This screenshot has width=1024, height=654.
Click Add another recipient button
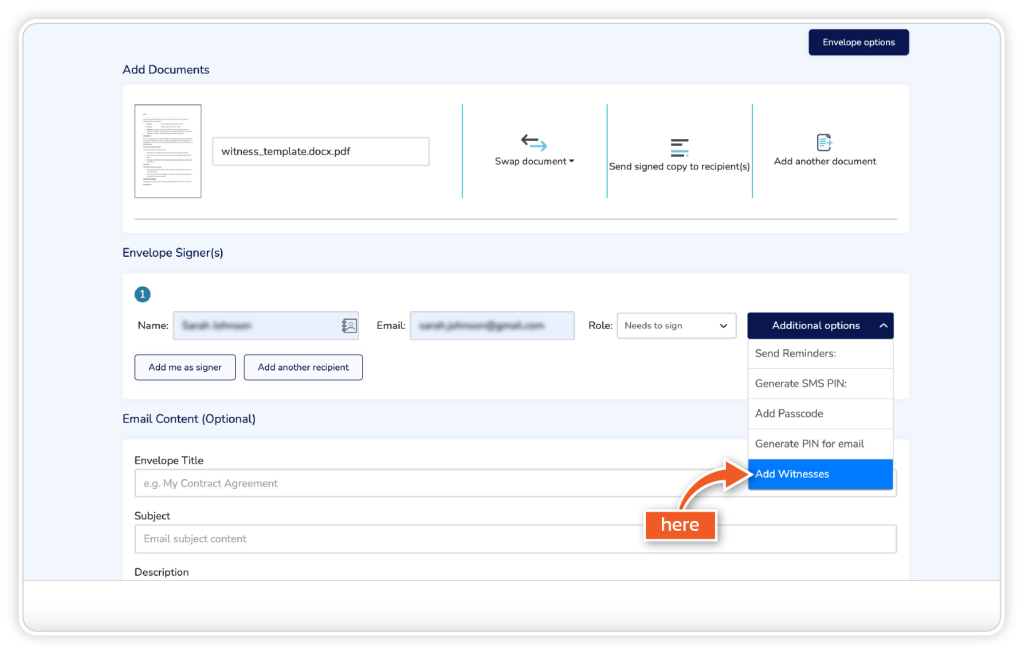click(303, 367)
